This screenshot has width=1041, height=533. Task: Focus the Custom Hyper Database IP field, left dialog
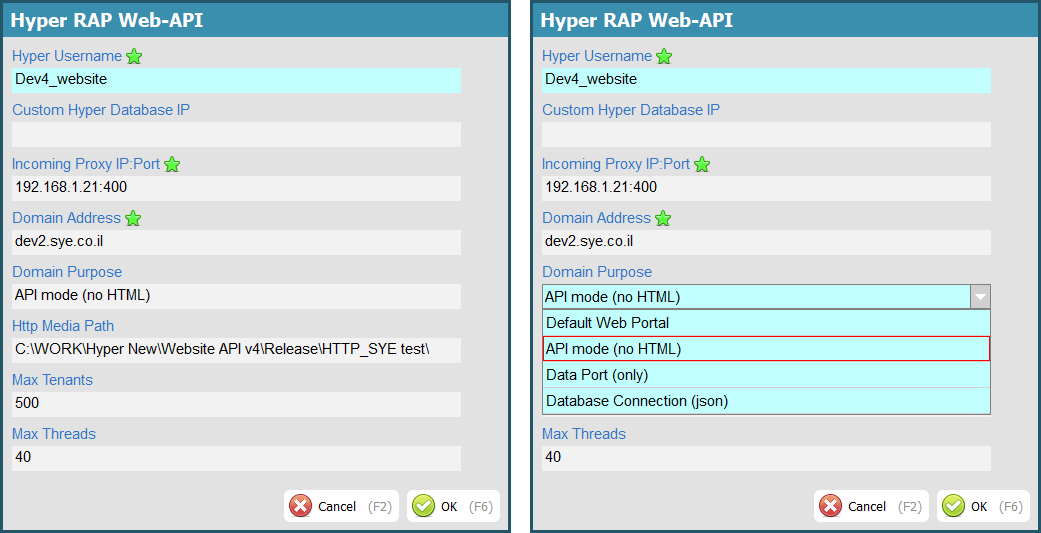236,134
